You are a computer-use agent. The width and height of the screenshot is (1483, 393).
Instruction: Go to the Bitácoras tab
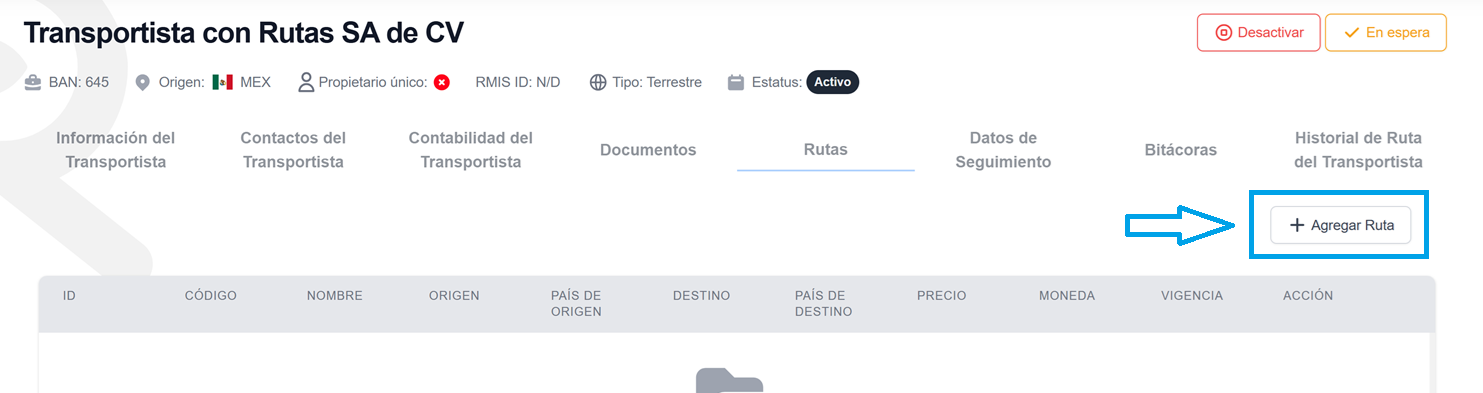click(1181, 150)
